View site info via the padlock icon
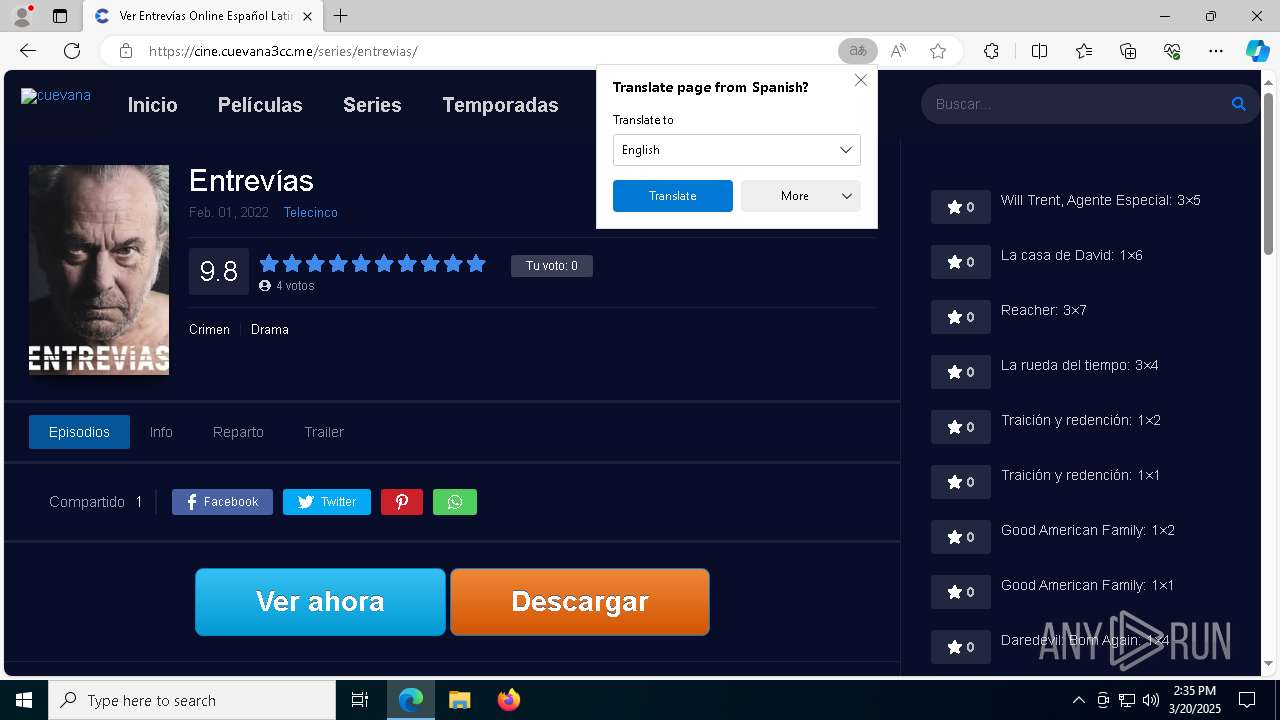 [x=126, y=51]
